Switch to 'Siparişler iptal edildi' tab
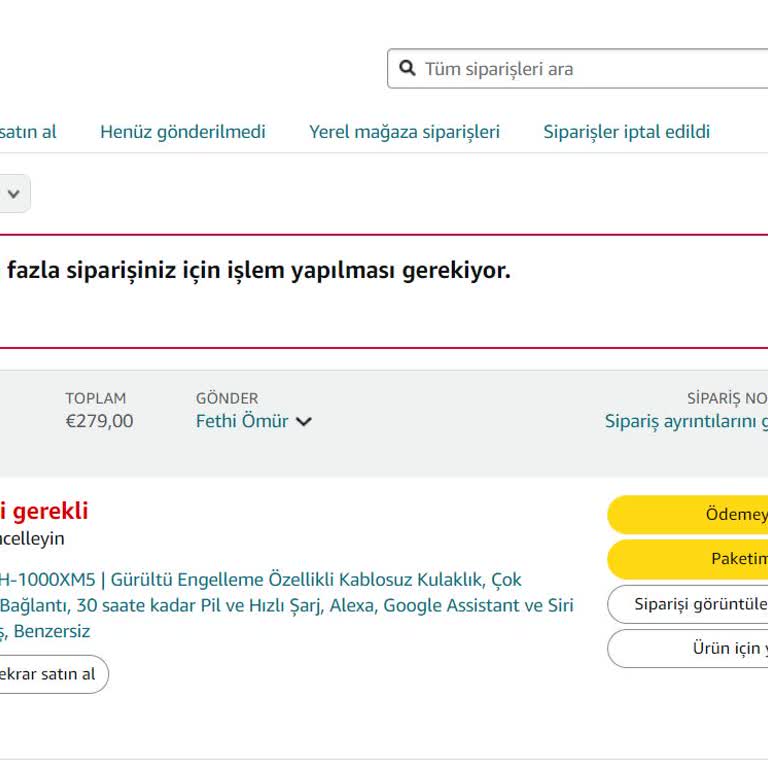This screenshot has width=768, height=768. [x=626, y=132]
